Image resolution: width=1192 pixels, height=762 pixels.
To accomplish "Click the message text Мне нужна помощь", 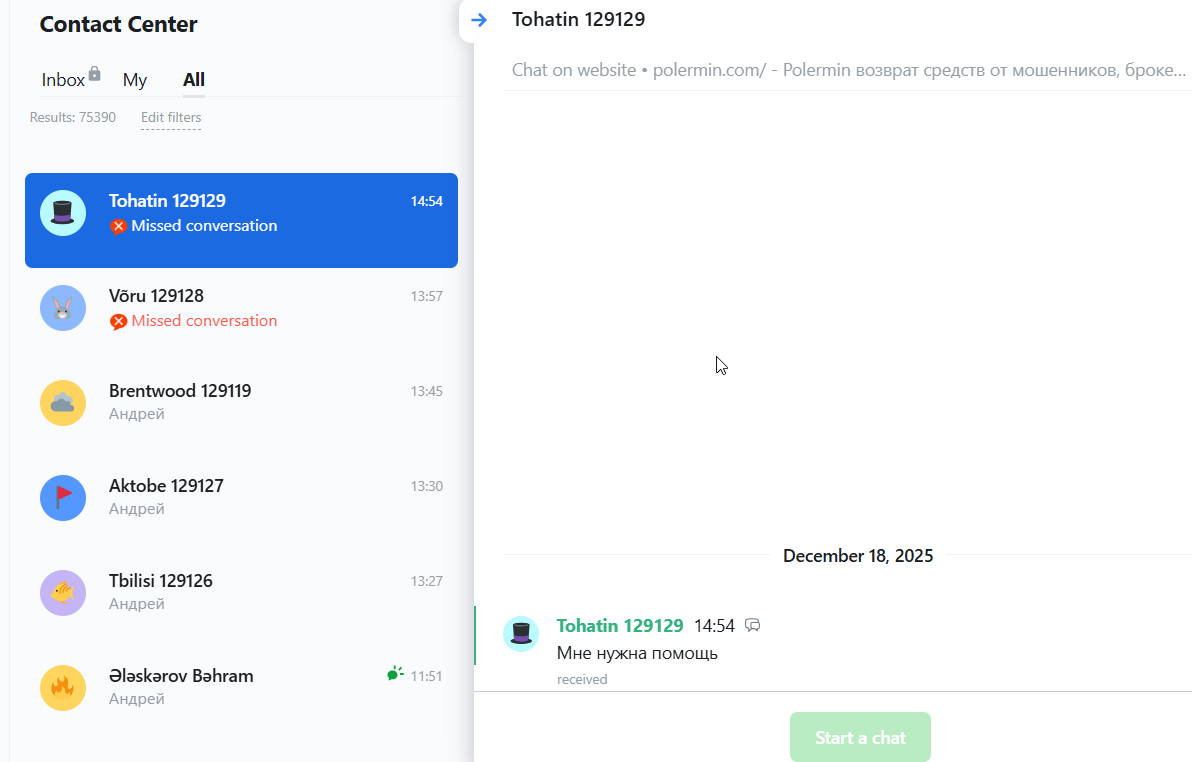I will pos(637,653).
